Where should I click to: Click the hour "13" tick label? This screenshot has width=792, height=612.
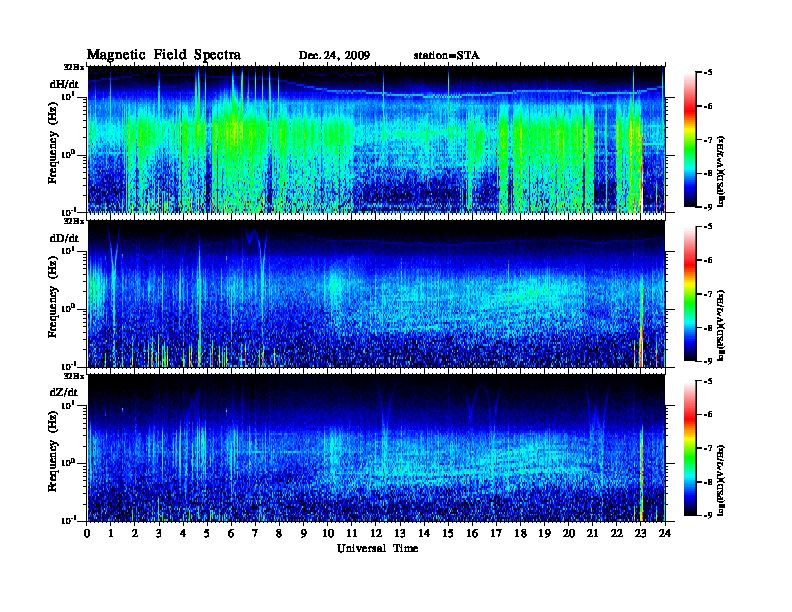tap(401, 534)
